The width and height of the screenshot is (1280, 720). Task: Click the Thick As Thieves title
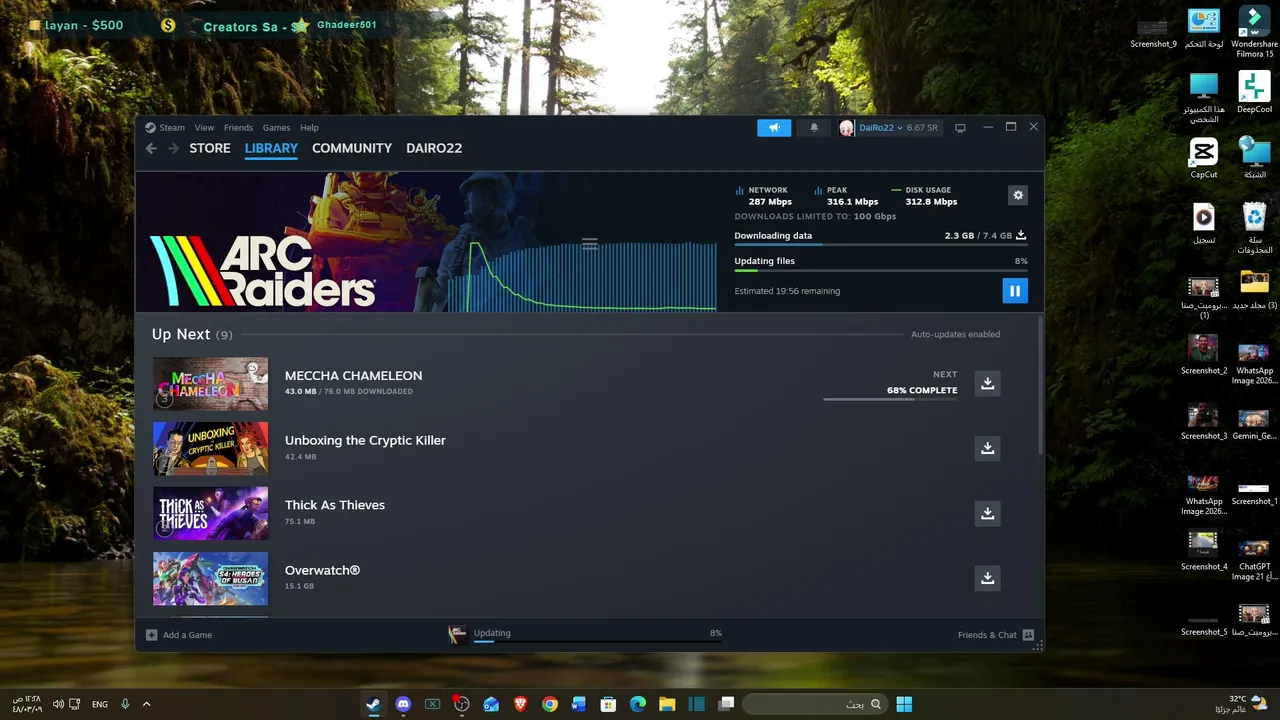tap(335, 505)
